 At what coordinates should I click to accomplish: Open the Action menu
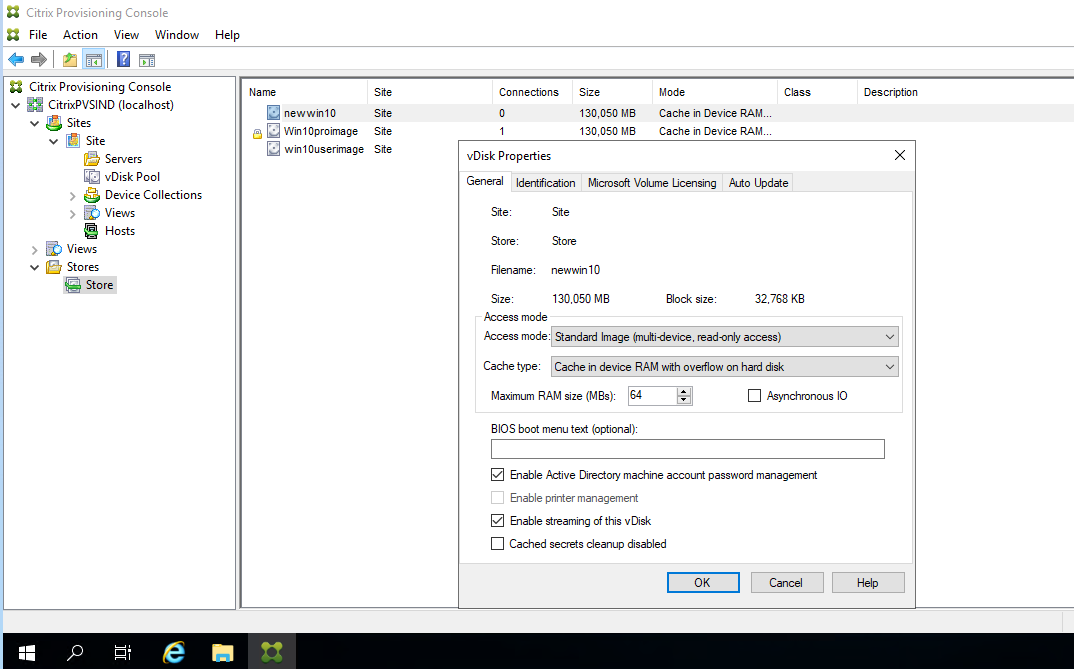(80, 35)
